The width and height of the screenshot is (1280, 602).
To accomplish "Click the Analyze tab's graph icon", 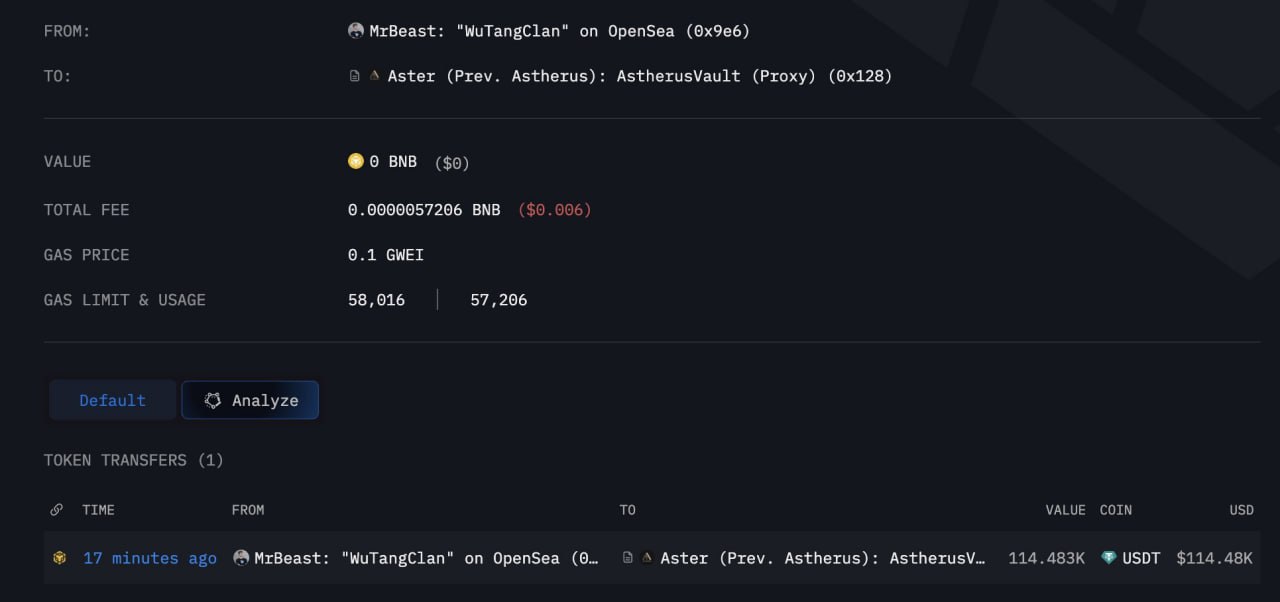I will pyautogui.click(x=212, y=400).
